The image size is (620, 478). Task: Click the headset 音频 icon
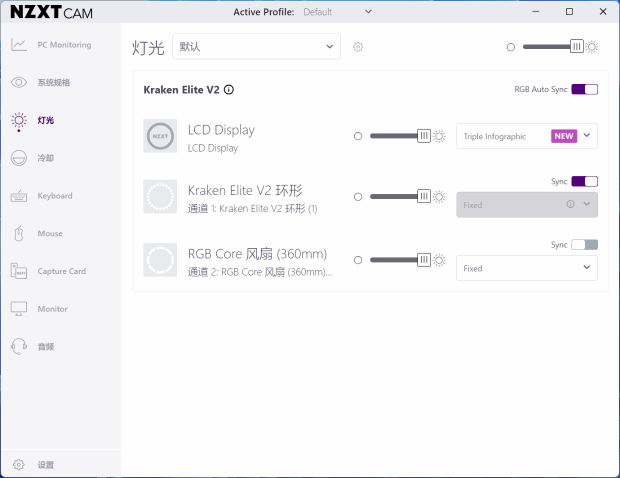19,346
